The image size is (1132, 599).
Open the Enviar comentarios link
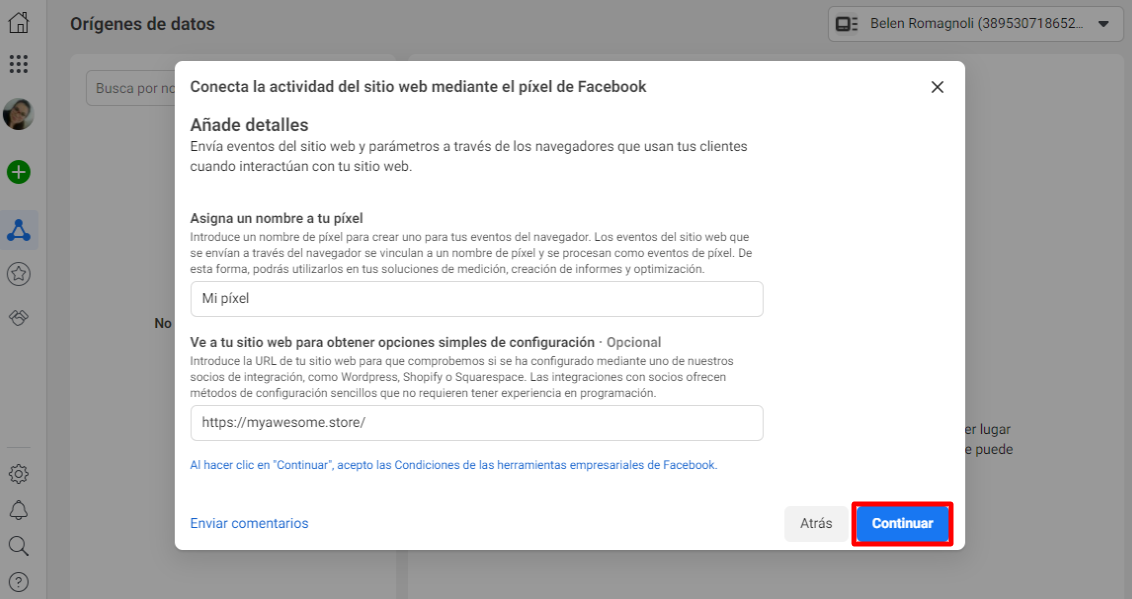pyautogui.click(x=249, y=523)
